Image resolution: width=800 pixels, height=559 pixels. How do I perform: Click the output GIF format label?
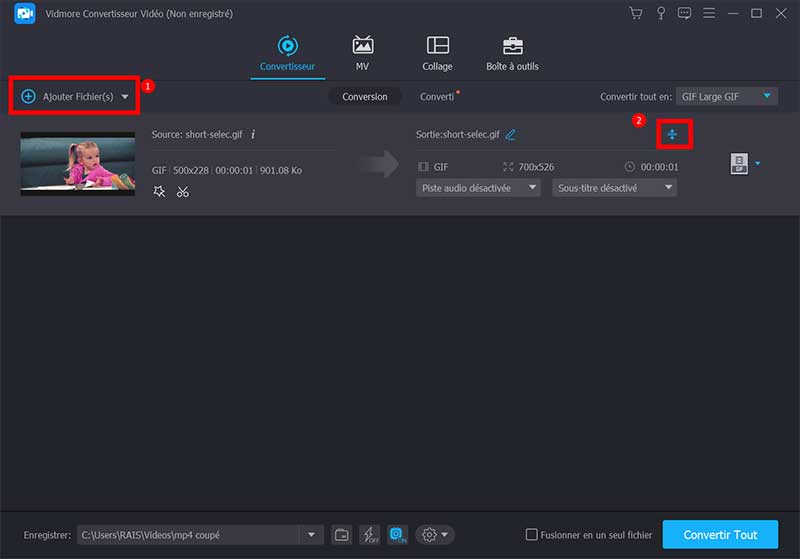point(441,167)
